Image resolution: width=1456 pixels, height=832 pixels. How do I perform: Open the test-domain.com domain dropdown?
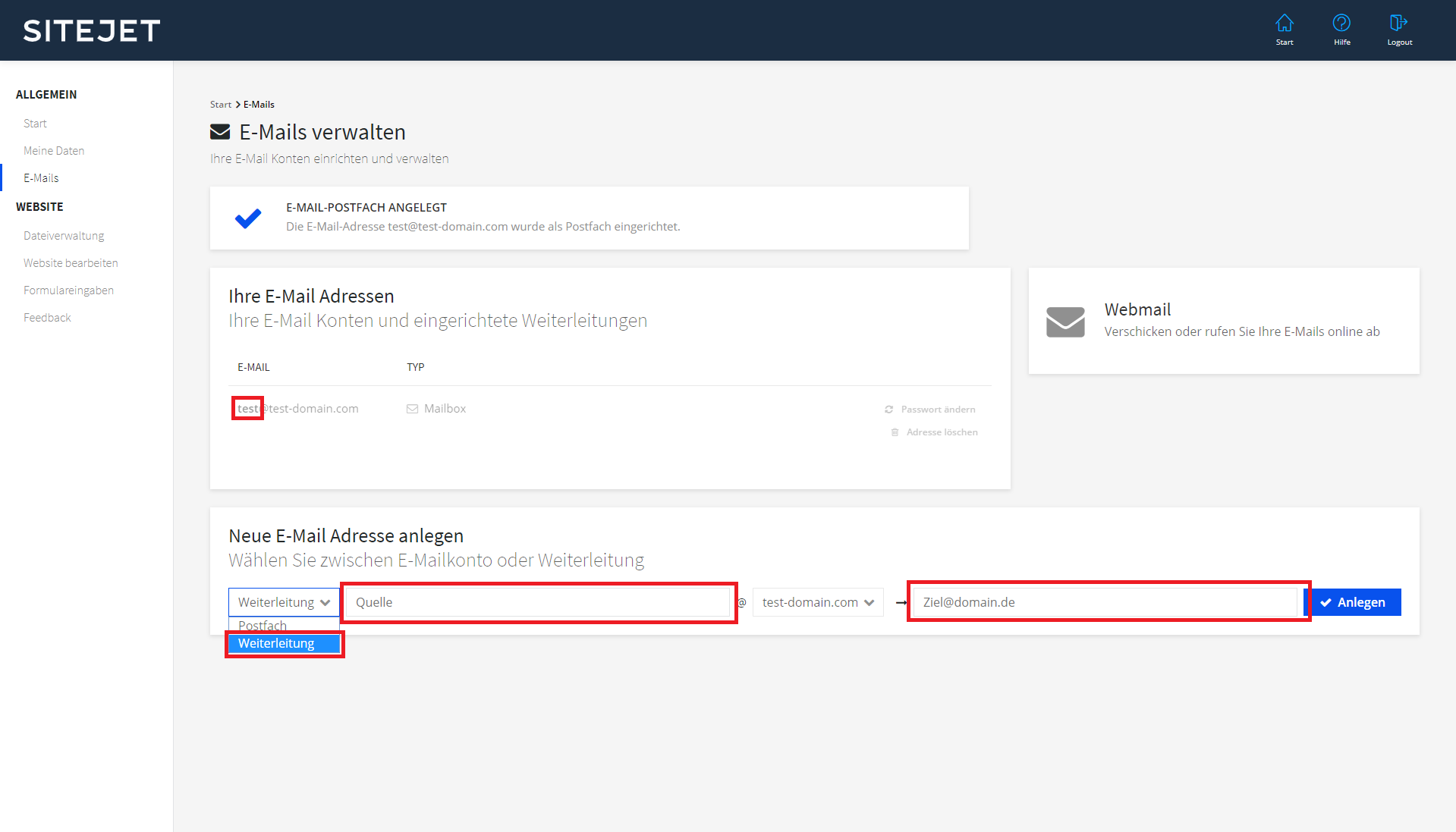click(x=817, y=602)
